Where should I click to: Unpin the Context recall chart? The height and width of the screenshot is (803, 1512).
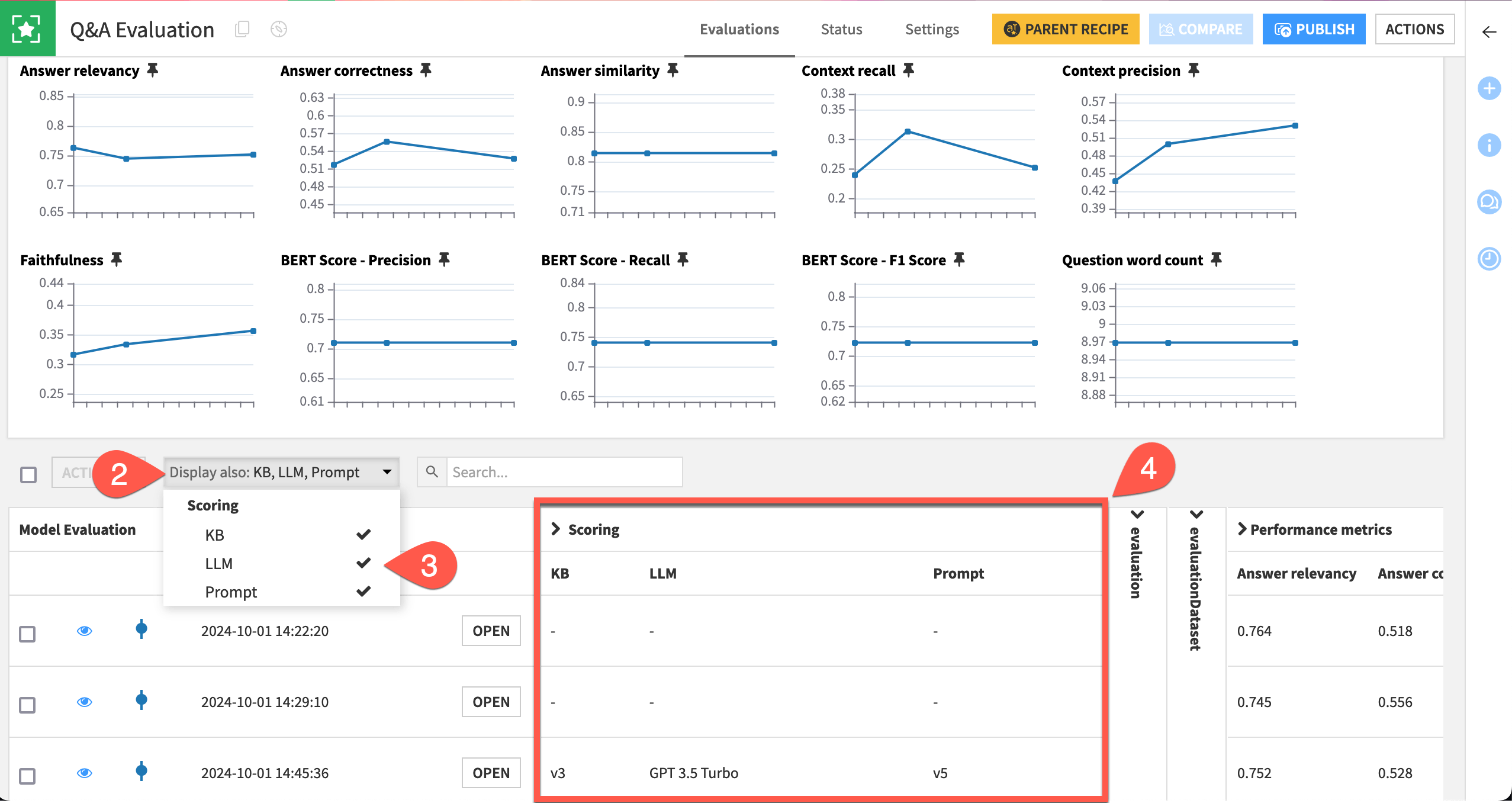[x=909, y=70]
